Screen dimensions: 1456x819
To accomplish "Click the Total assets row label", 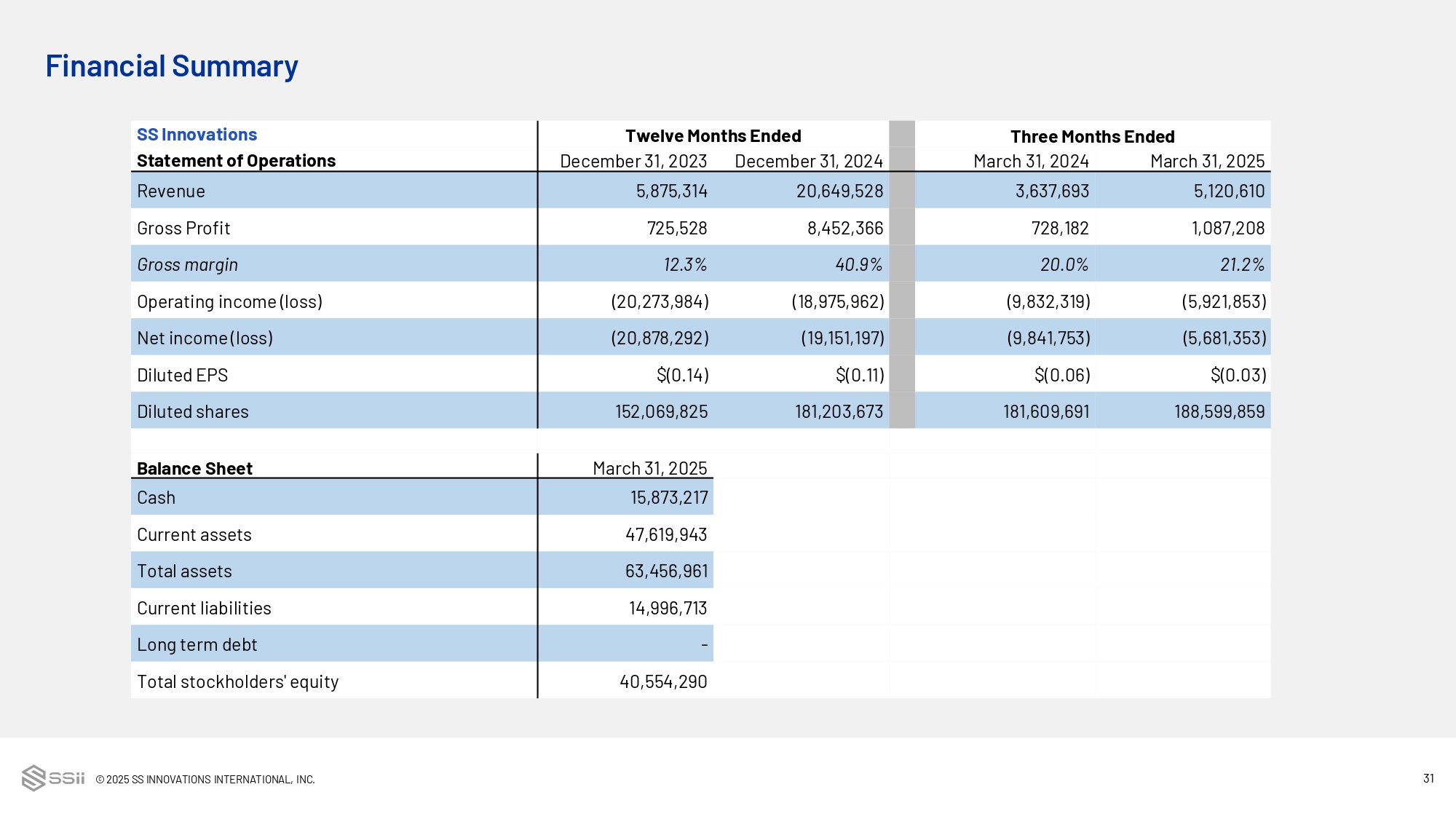I will tap(184, 571).
